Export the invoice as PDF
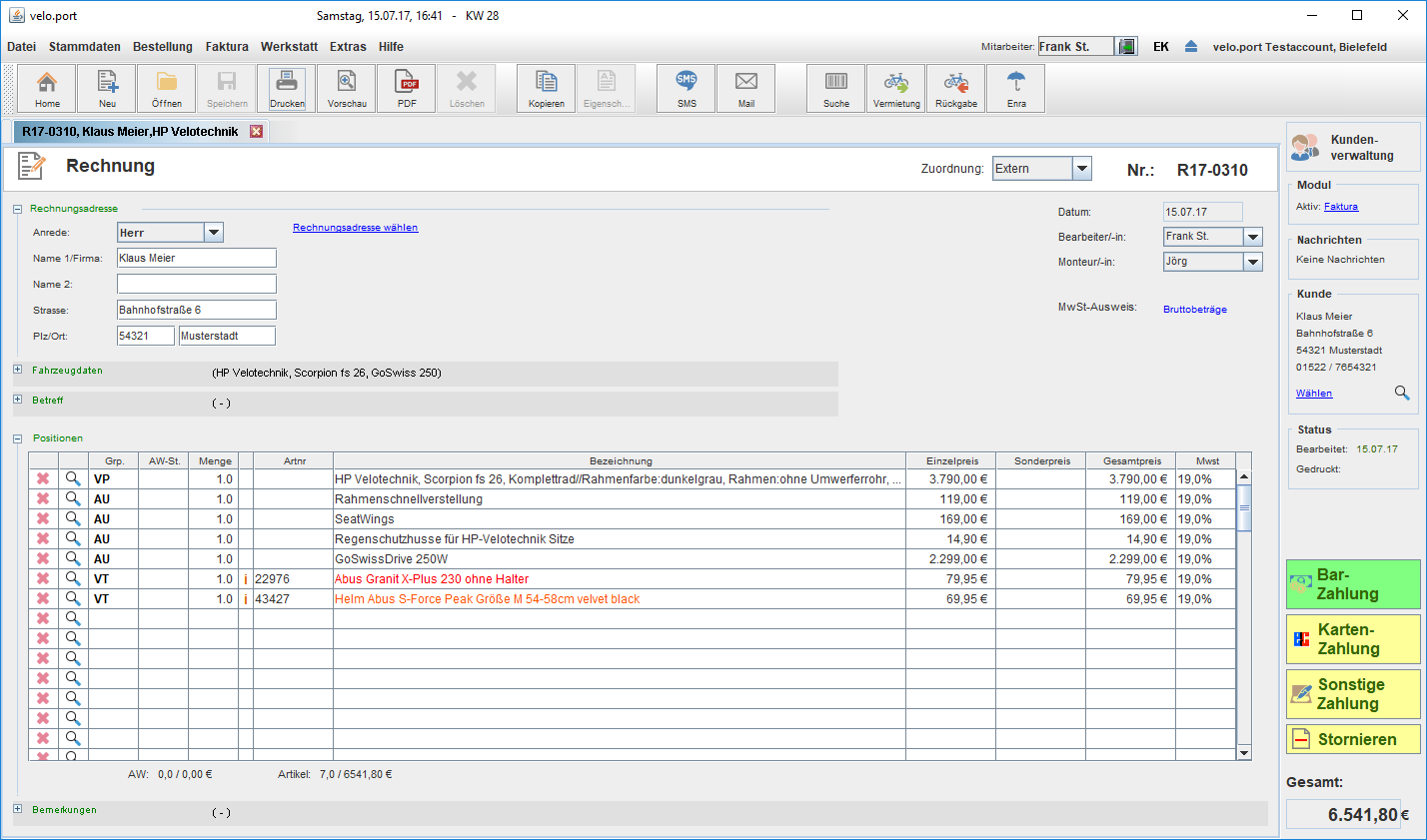1427x840 pixels. coord(407,88)
